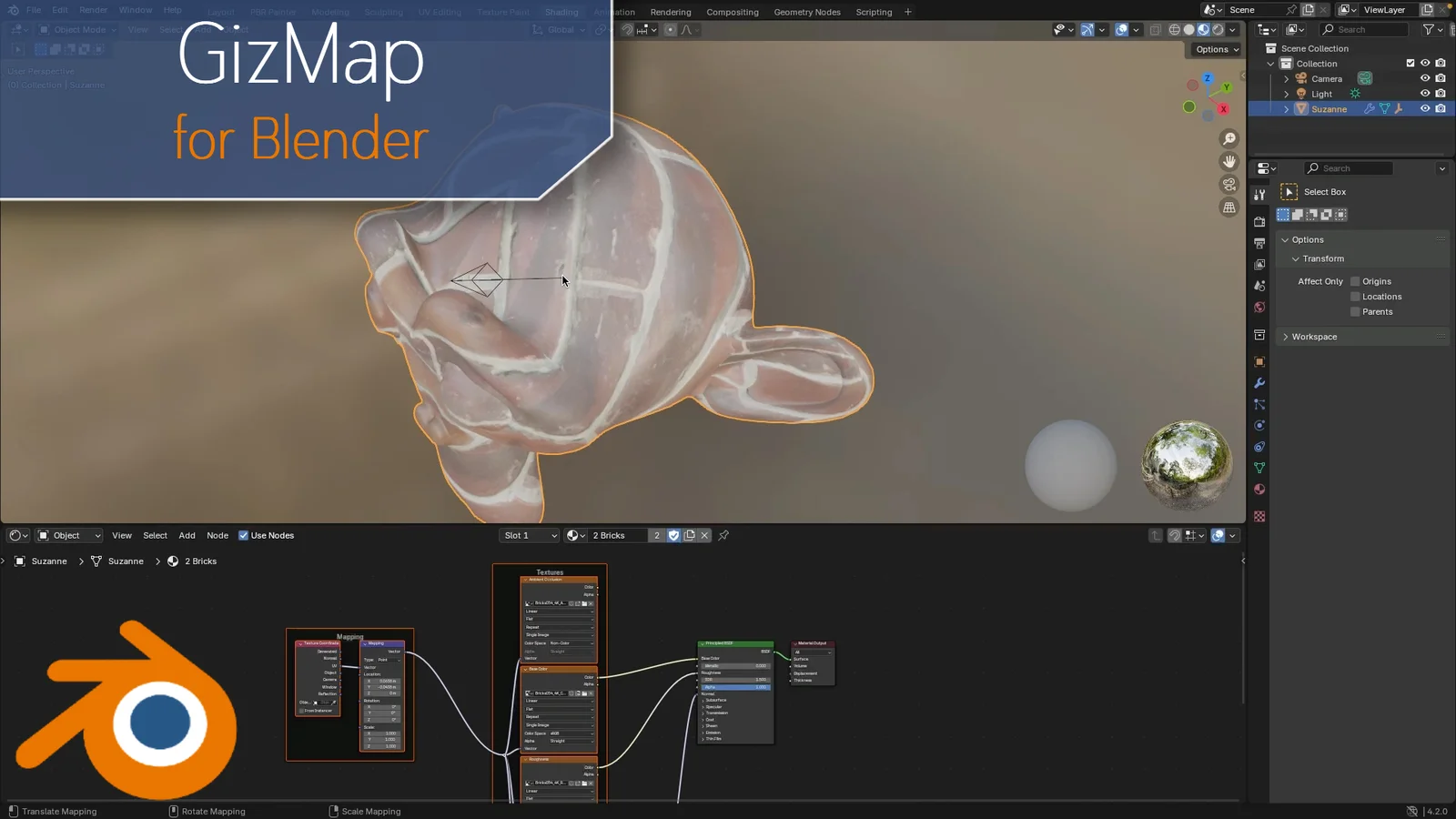Hide the Light object using its eye toggle
This screenshot has height=819, width=1456.
coord(1424,94)
